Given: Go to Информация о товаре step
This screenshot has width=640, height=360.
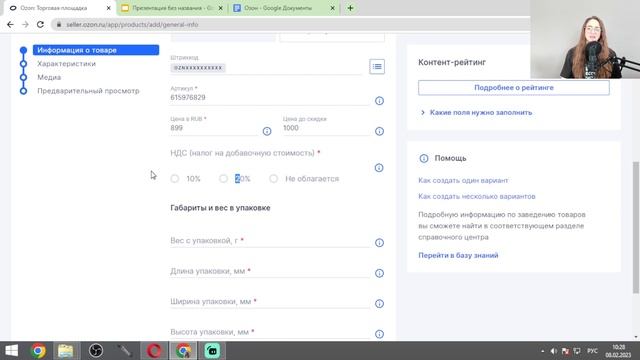Looking at the screenshot, I should point(96,50).
